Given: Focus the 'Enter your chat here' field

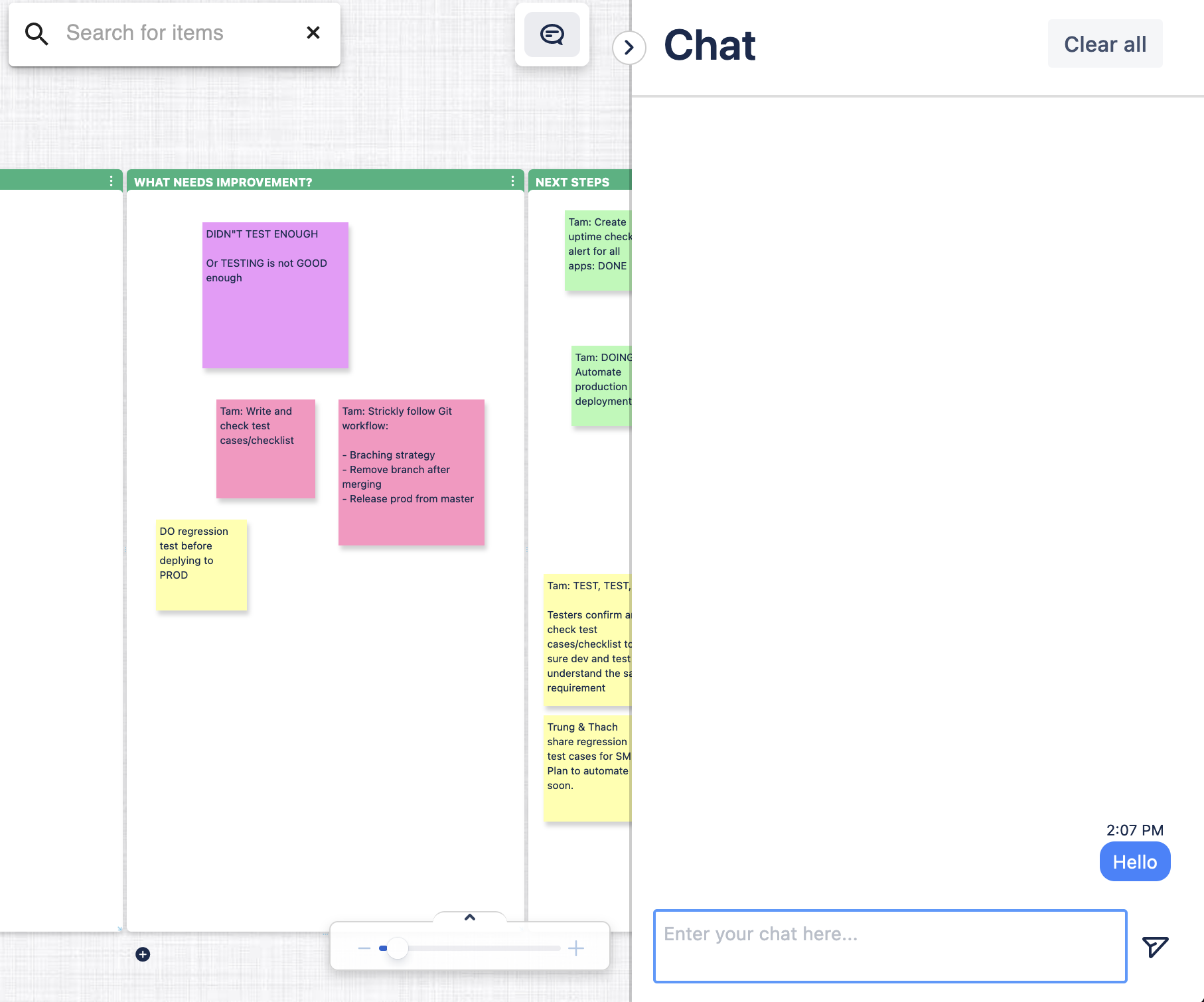Looking at the screenshot, I should (x=889, y=946).
